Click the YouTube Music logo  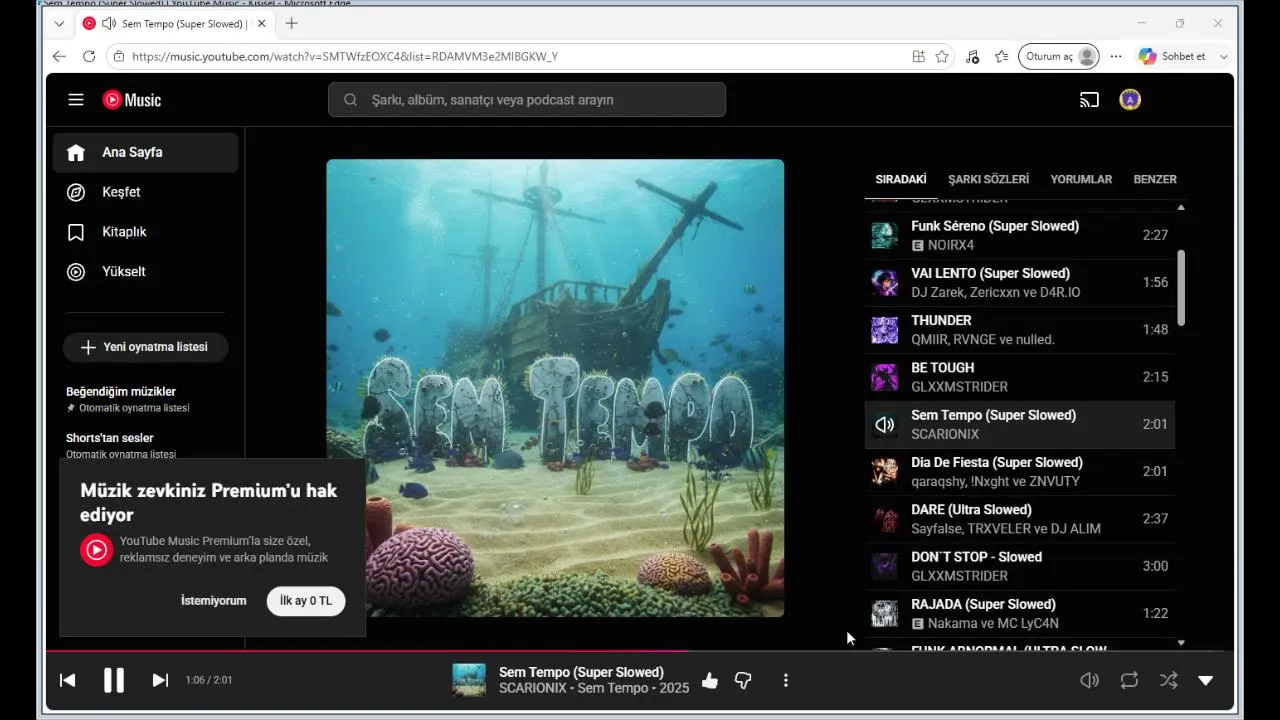(132, 100)
